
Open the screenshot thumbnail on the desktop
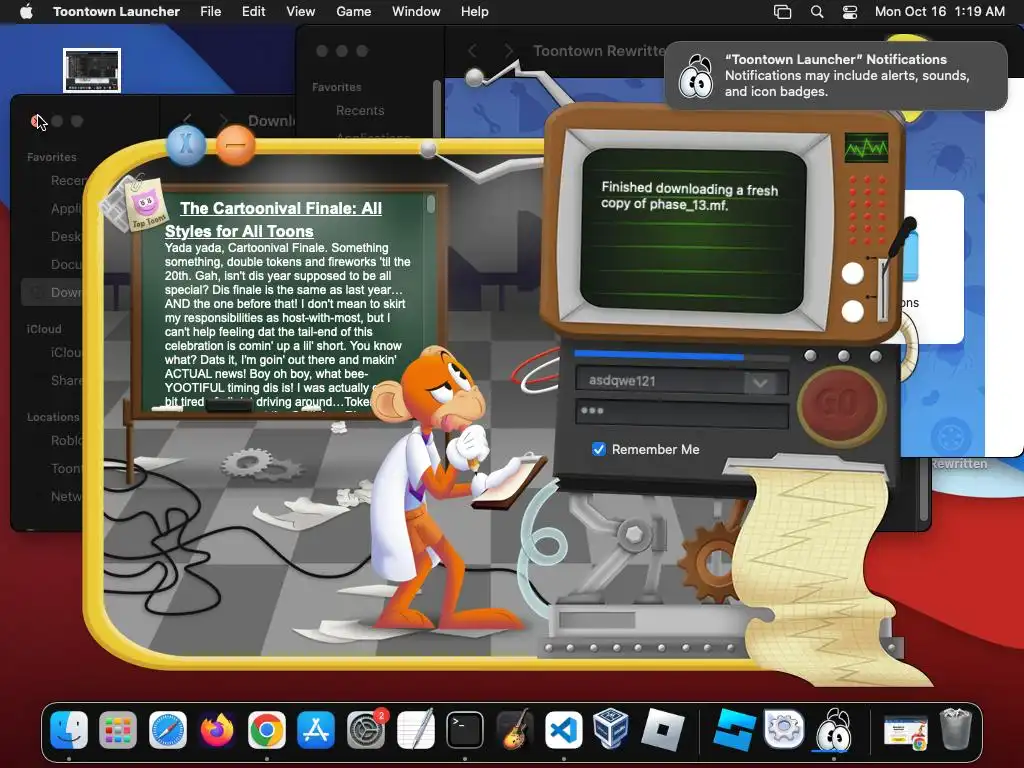(91, 70)
